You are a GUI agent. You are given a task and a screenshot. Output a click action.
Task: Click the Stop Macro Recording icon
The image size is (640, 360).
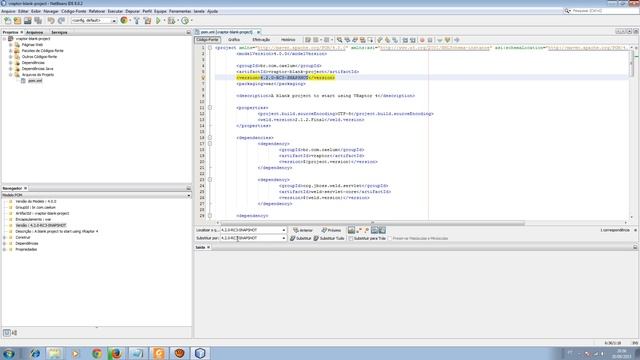coord(430,40)
